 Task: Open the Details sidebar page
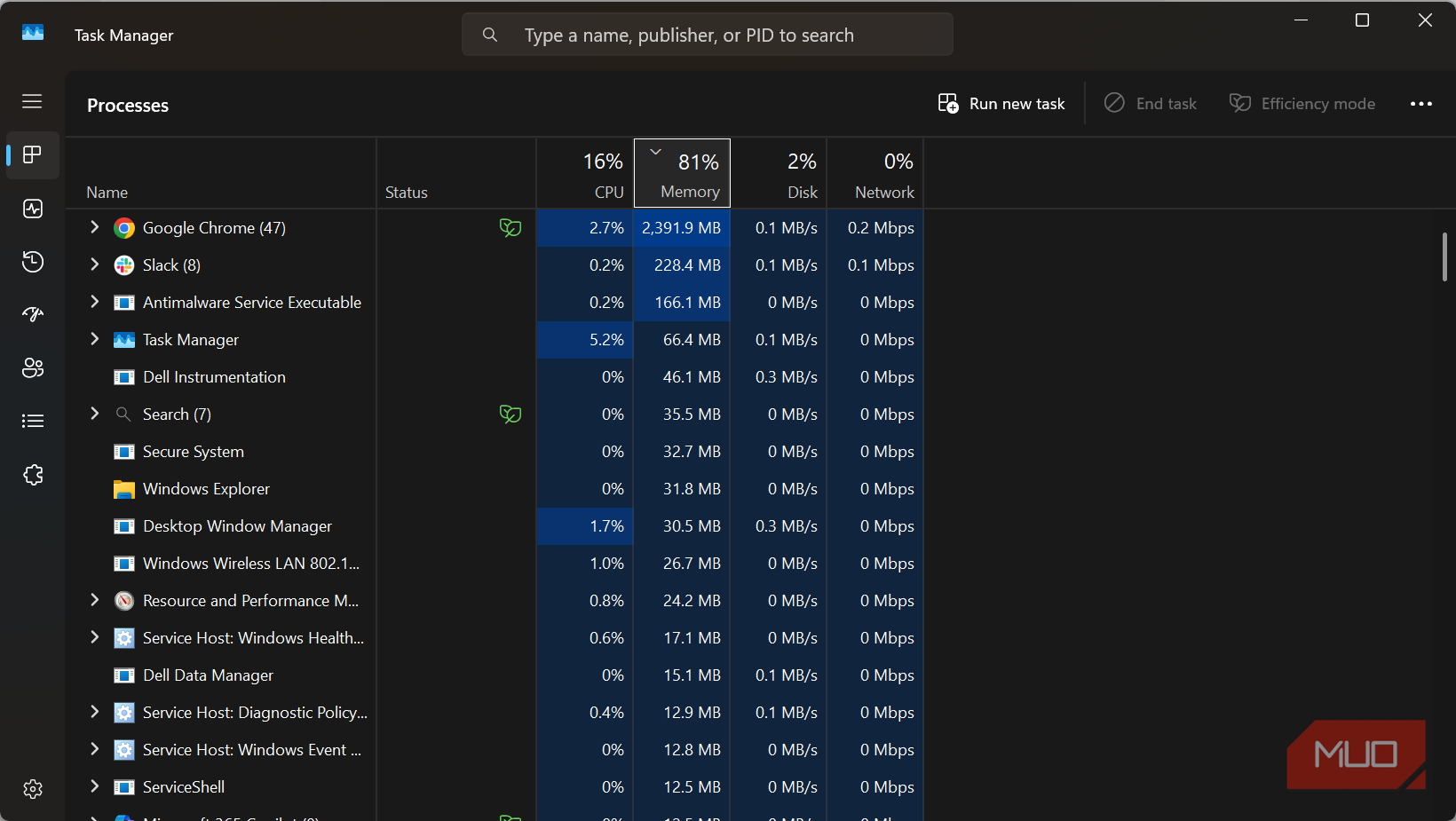coord(32,421)
